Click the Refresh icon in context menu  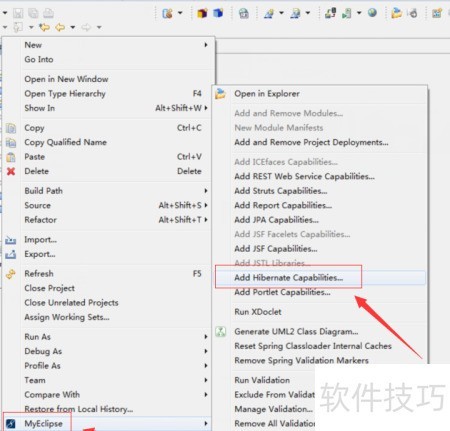click(x=11, y=274)
